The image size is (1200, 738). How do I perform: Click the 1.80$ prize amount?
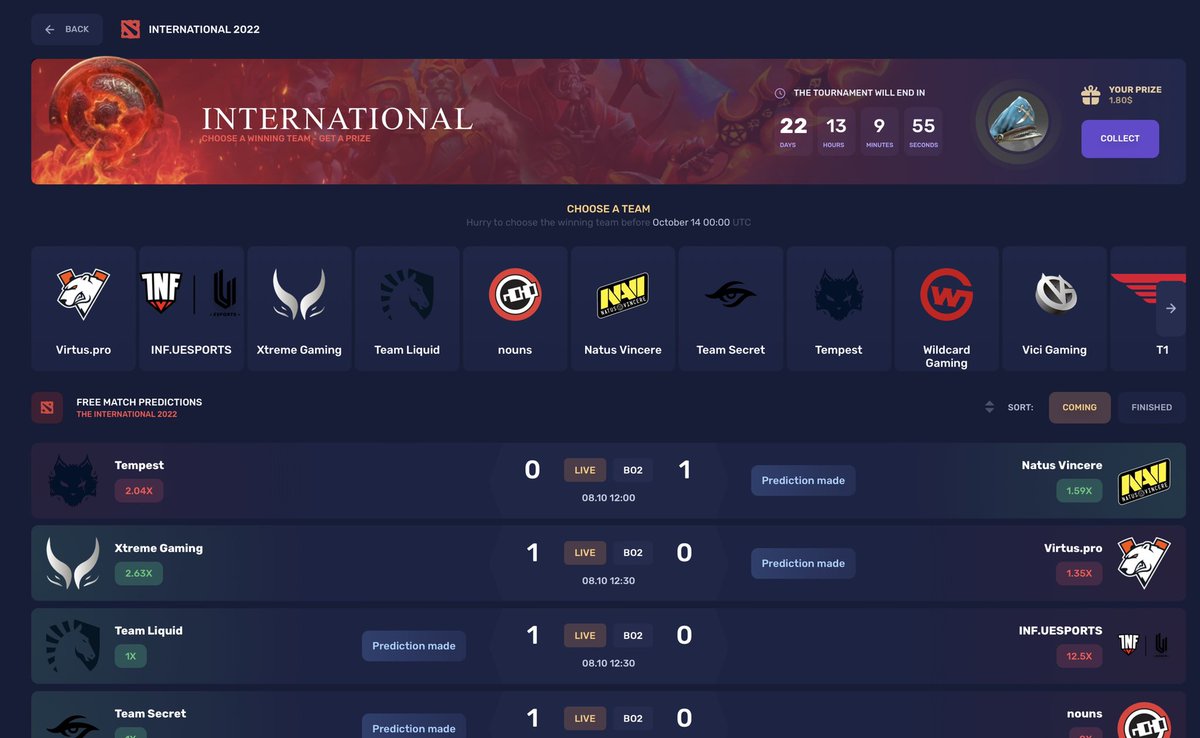pos(1121,101)
